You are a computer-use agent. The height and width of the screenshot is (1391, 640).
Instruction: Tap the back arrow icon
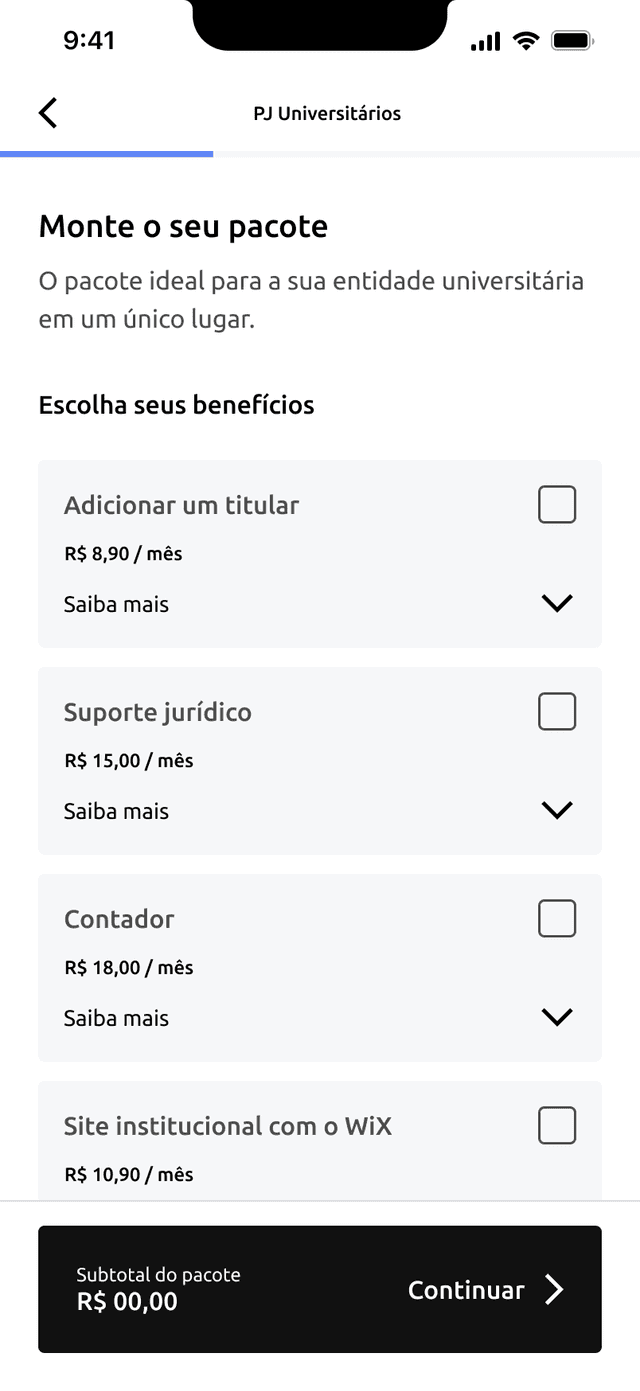coord(48,113)
